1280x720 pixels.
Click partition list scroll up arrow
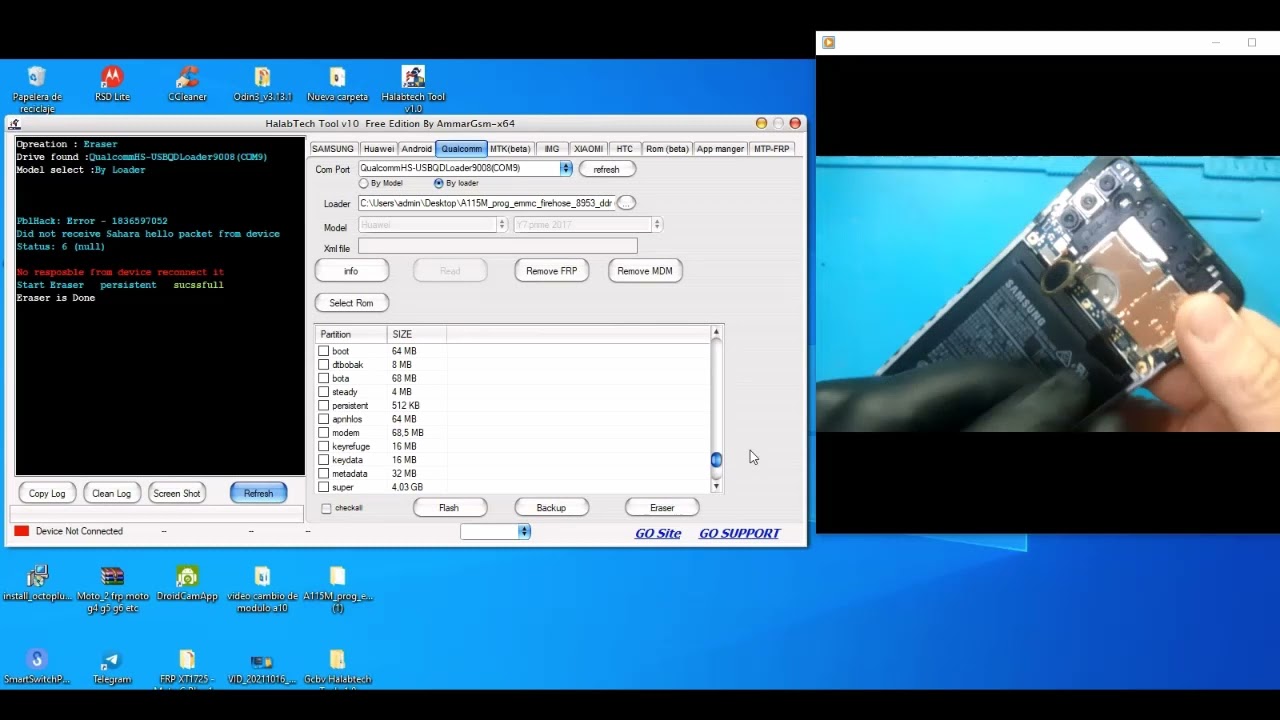pyautogui.click(x=716, y=332)
